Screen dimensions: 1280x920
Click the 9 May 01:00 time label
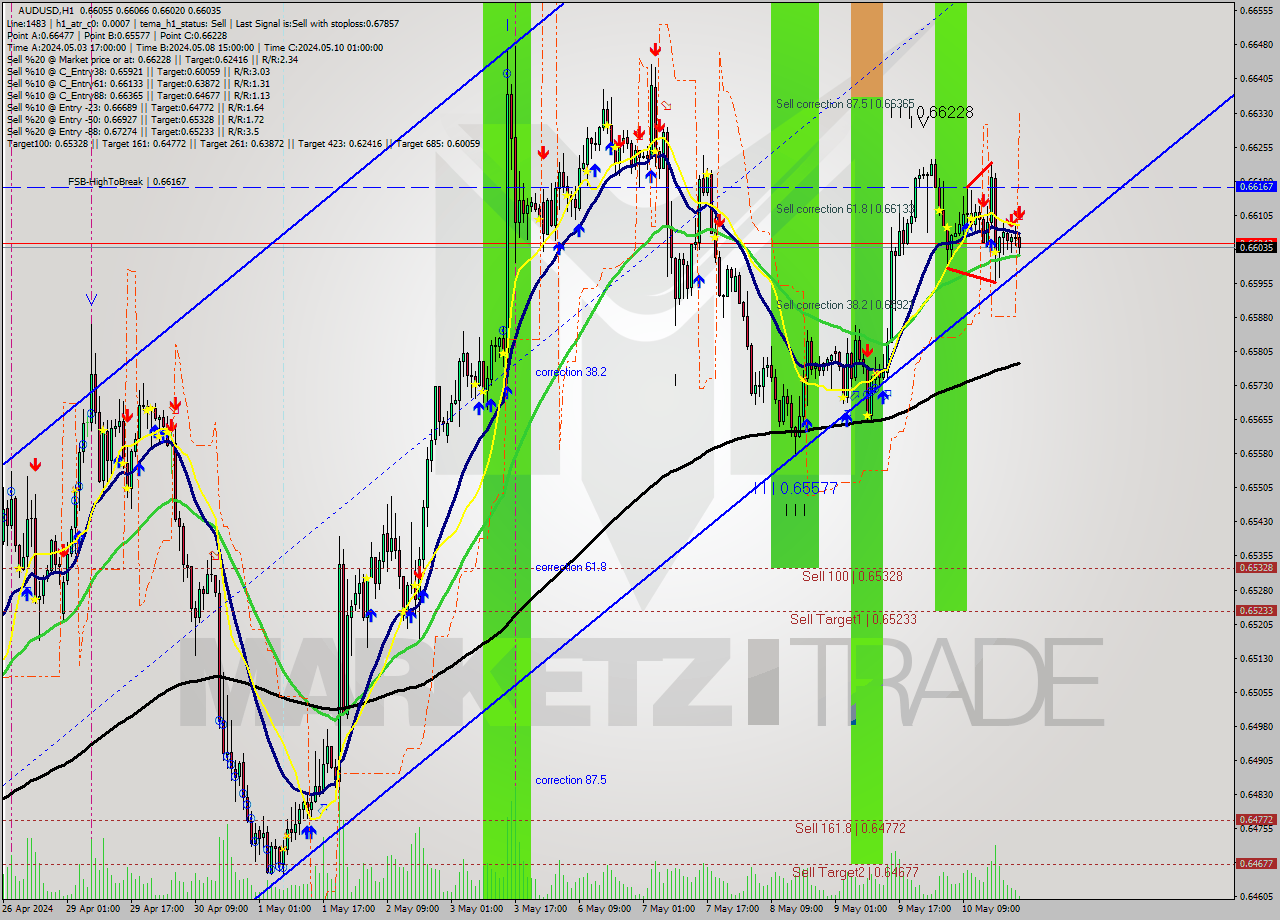tap(861, 909)
